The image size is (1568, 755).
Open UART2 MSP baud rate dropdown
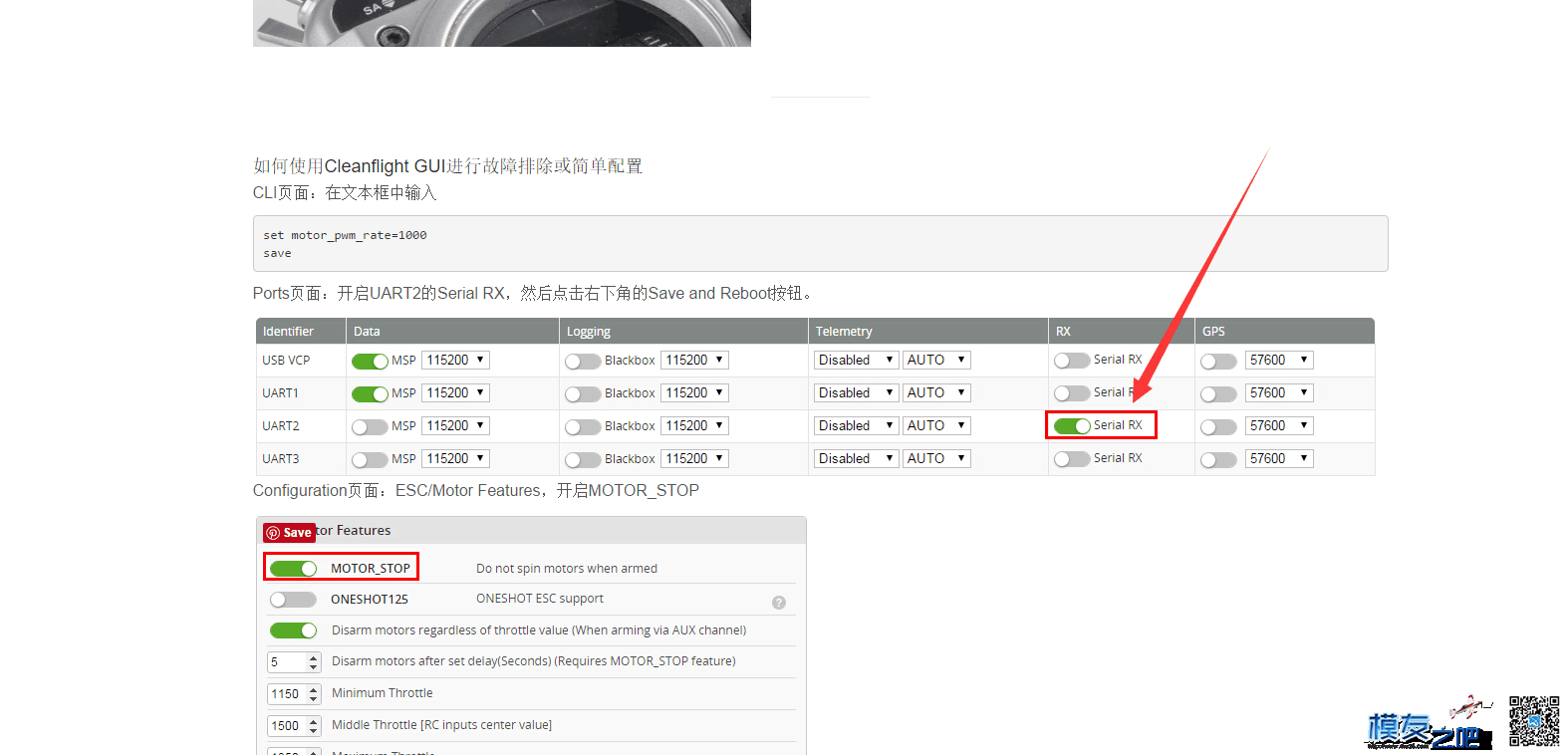(x=455, y=425)
